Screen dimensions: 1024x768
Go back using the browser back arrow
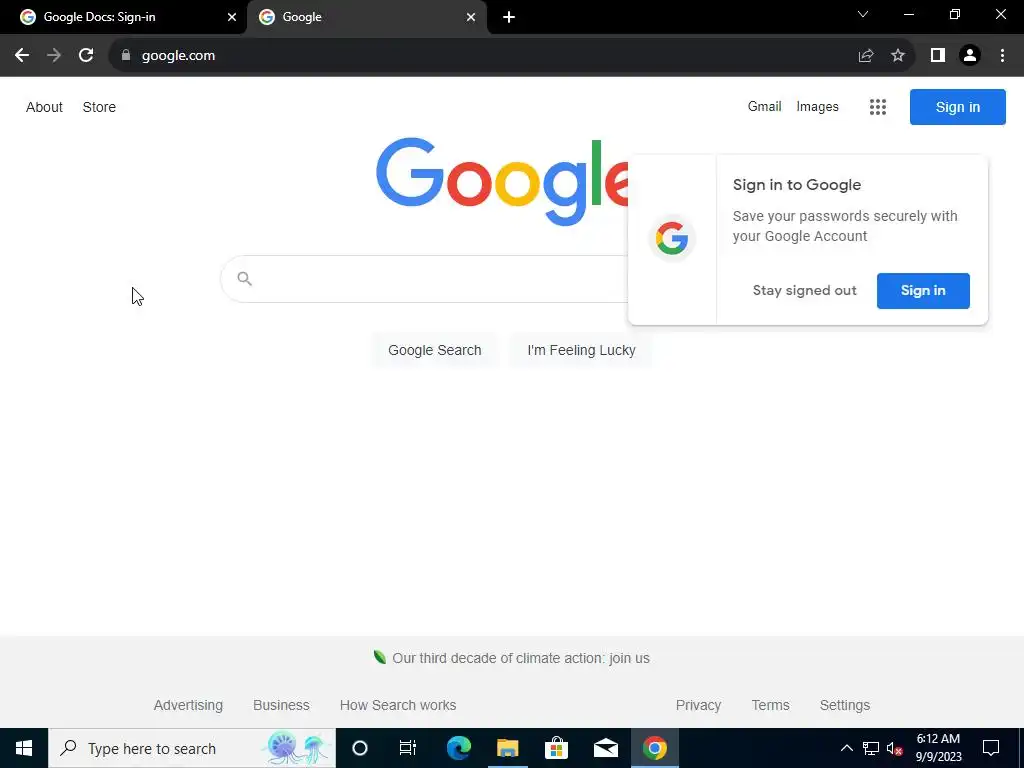22,56
